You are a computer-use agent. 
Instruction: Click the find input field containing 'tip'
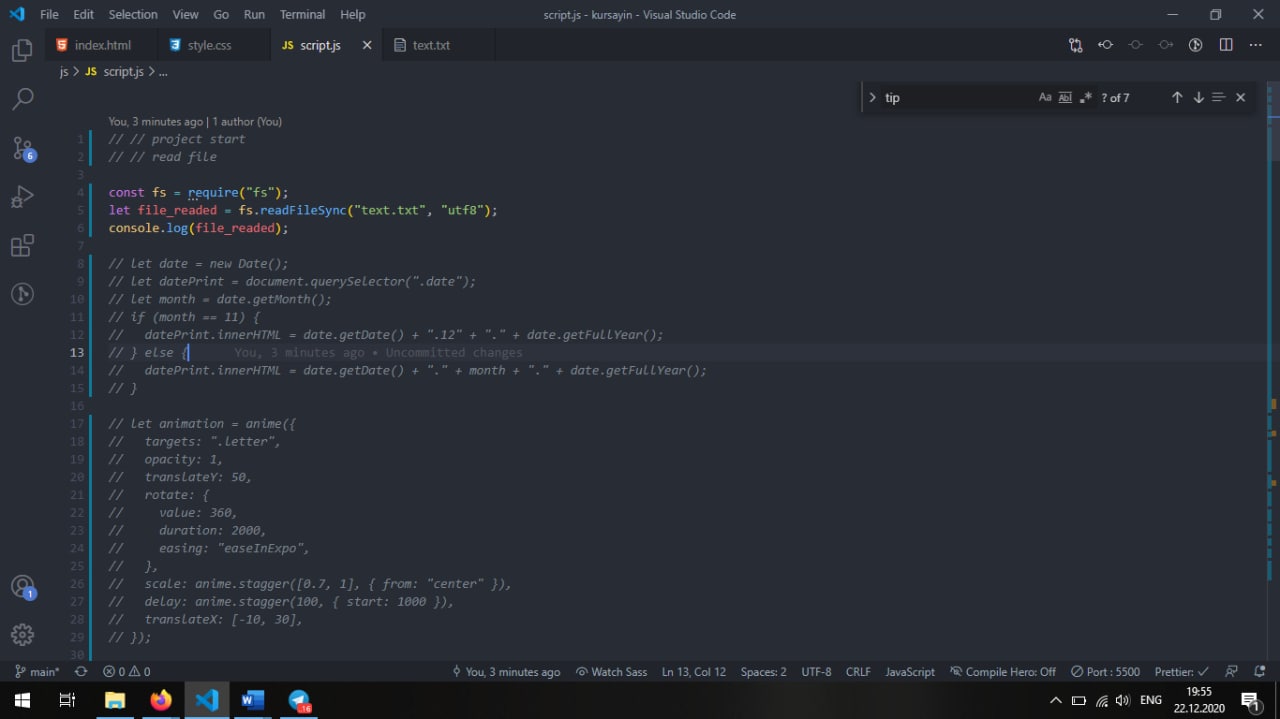(958, 97)
